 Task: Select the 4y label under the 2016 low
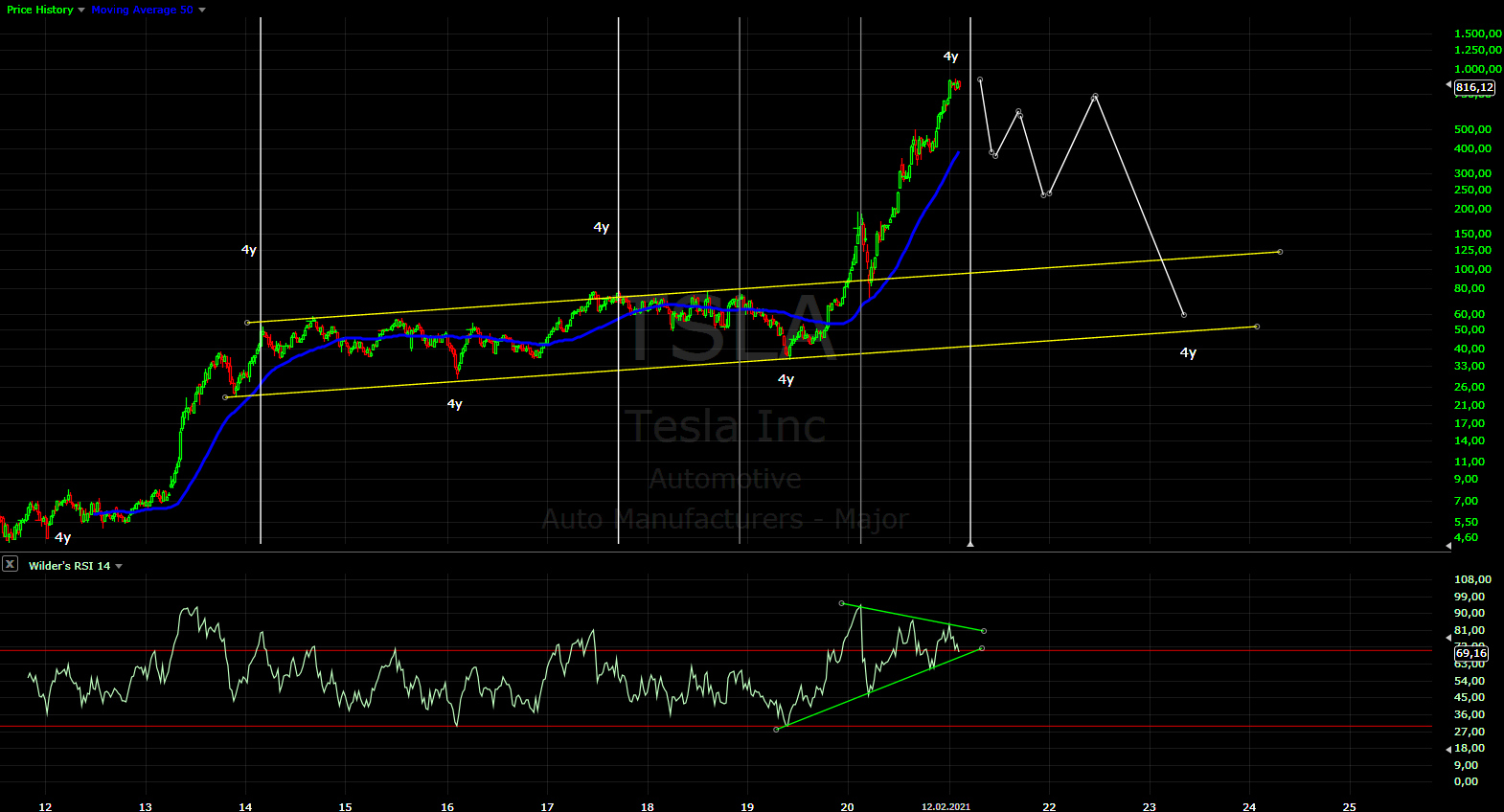455,404
